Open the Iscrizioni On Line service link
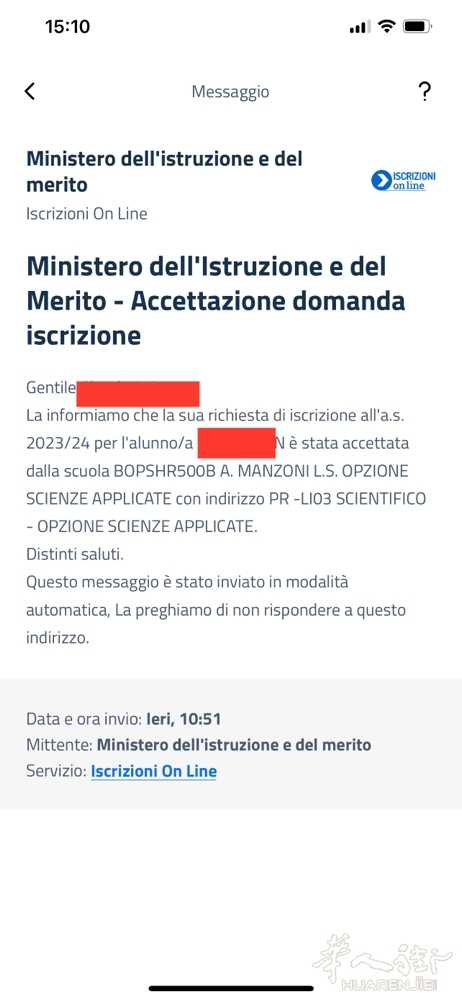The width and height of the screenshot is (462, 1000). (x=154, y=771)
